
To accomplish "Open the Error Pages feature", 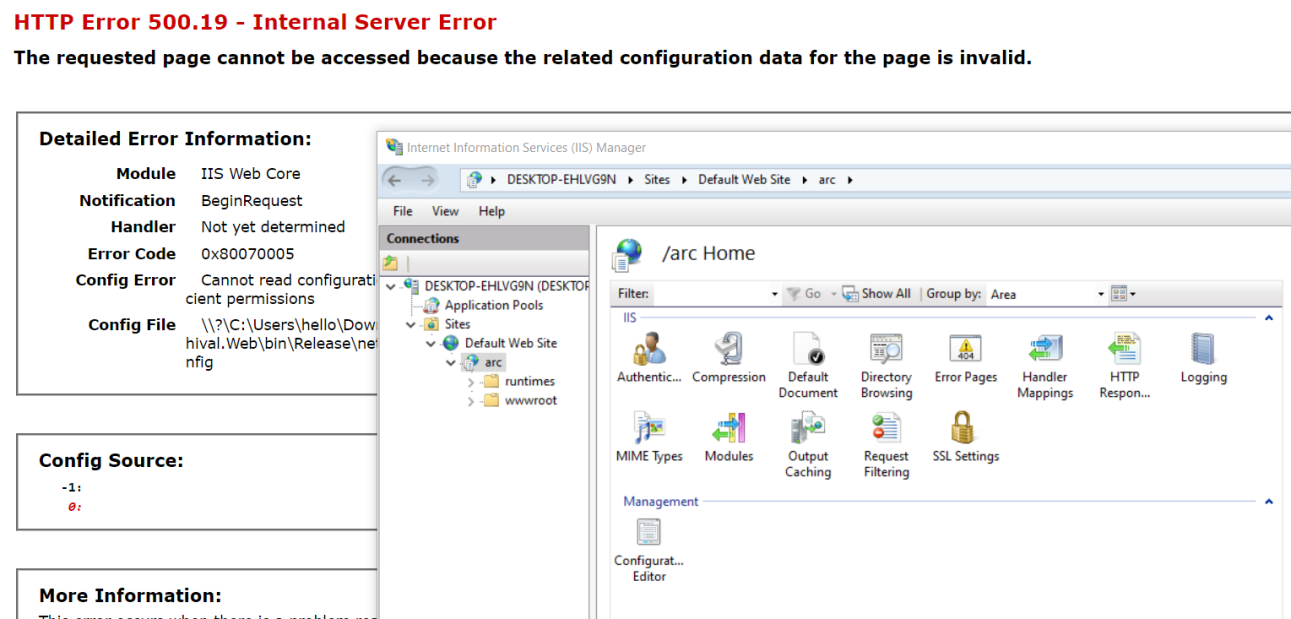I will tap(965, 359).
